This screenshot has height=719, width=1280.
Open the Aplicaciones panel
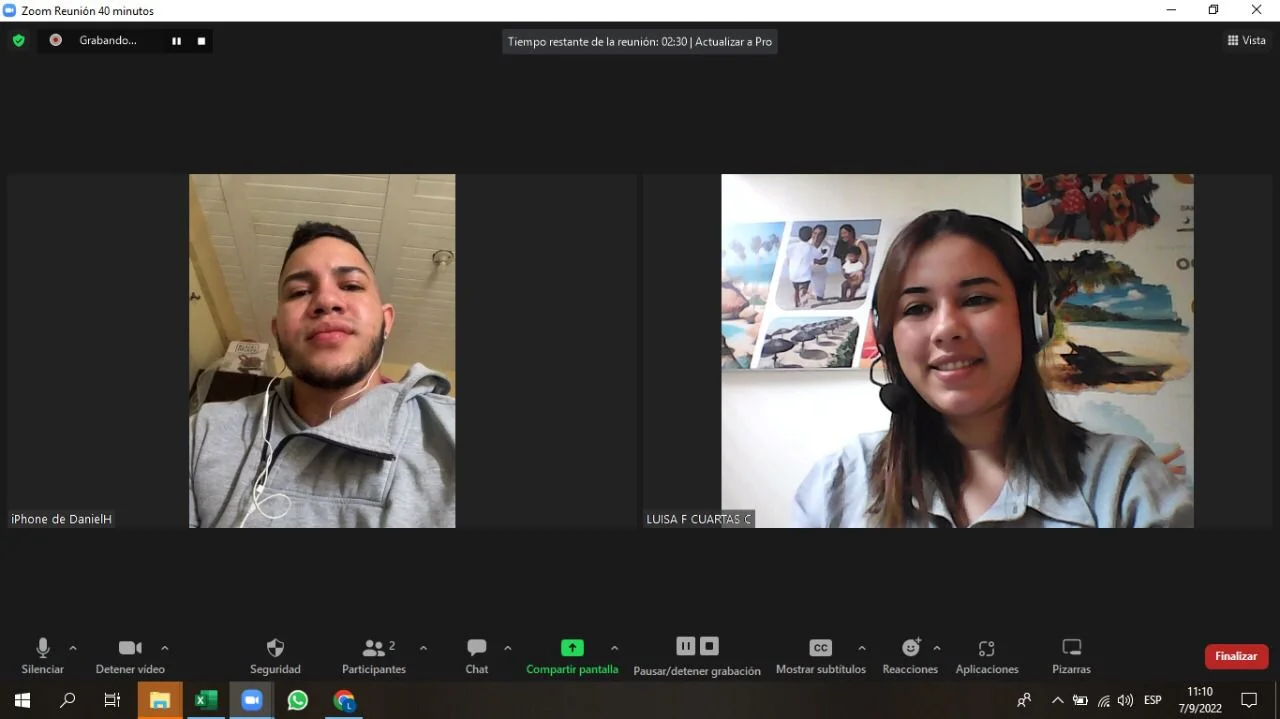(x=986, y=655)
